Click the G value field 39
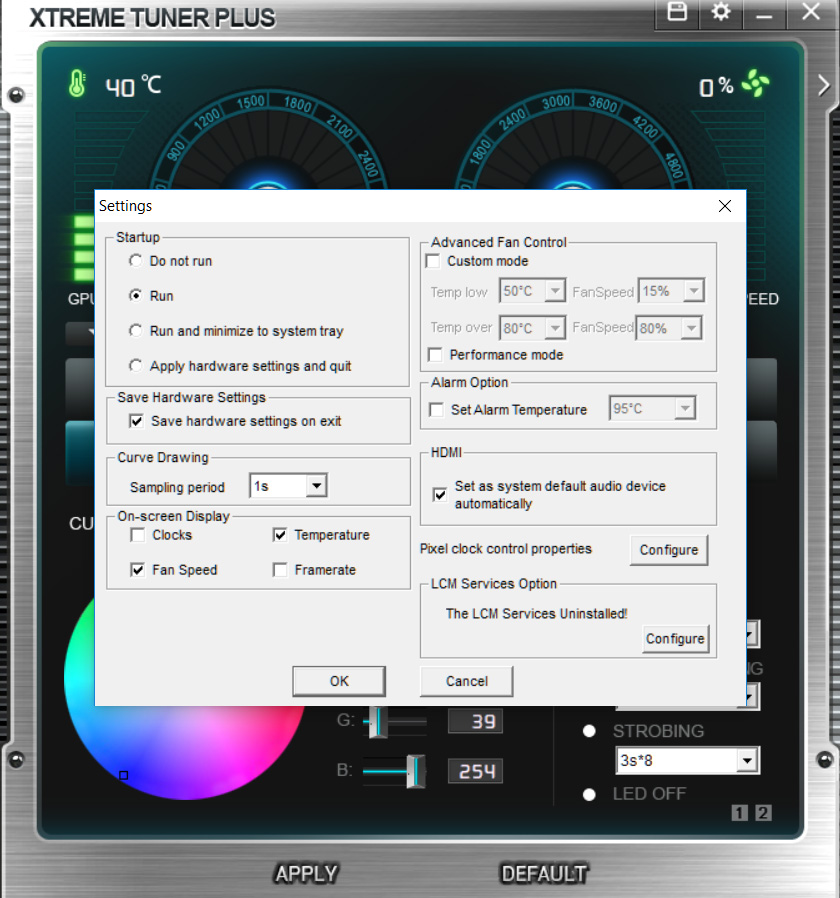 475,722
